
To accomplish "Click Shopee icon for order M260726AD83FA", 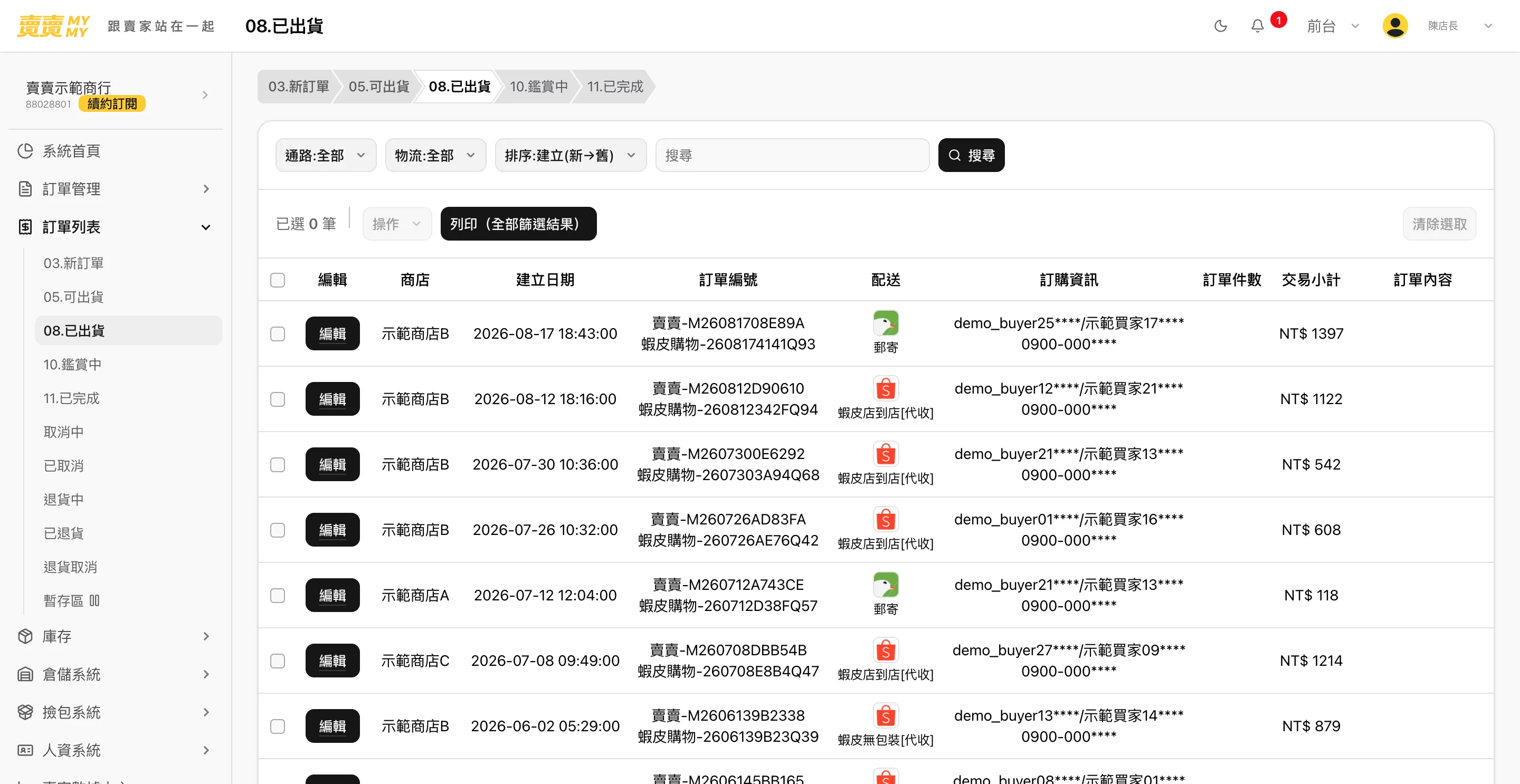I will pyautogui.click(x=886, y=519).
